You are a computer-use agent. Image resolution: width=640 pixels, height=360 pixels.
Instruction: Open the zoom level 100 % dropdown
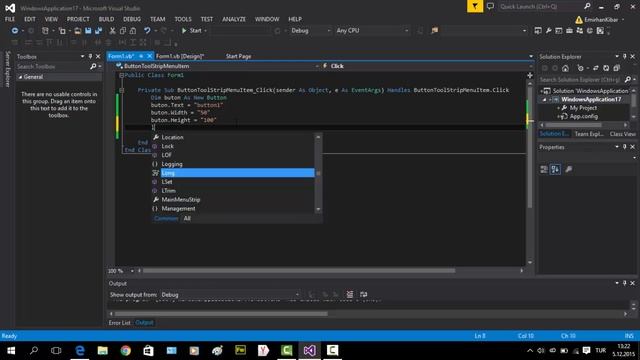tap(132, 271)
